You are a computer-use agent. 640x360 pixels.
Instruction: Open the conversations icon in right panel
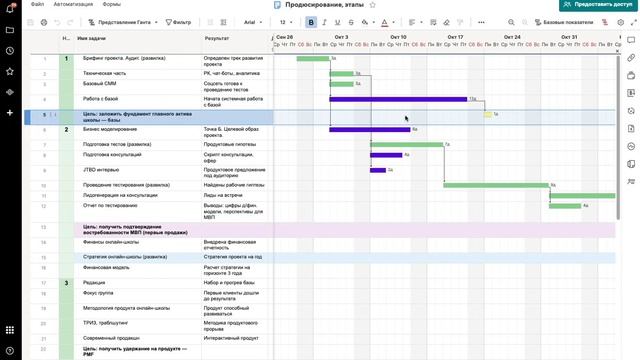click(631, 40)
